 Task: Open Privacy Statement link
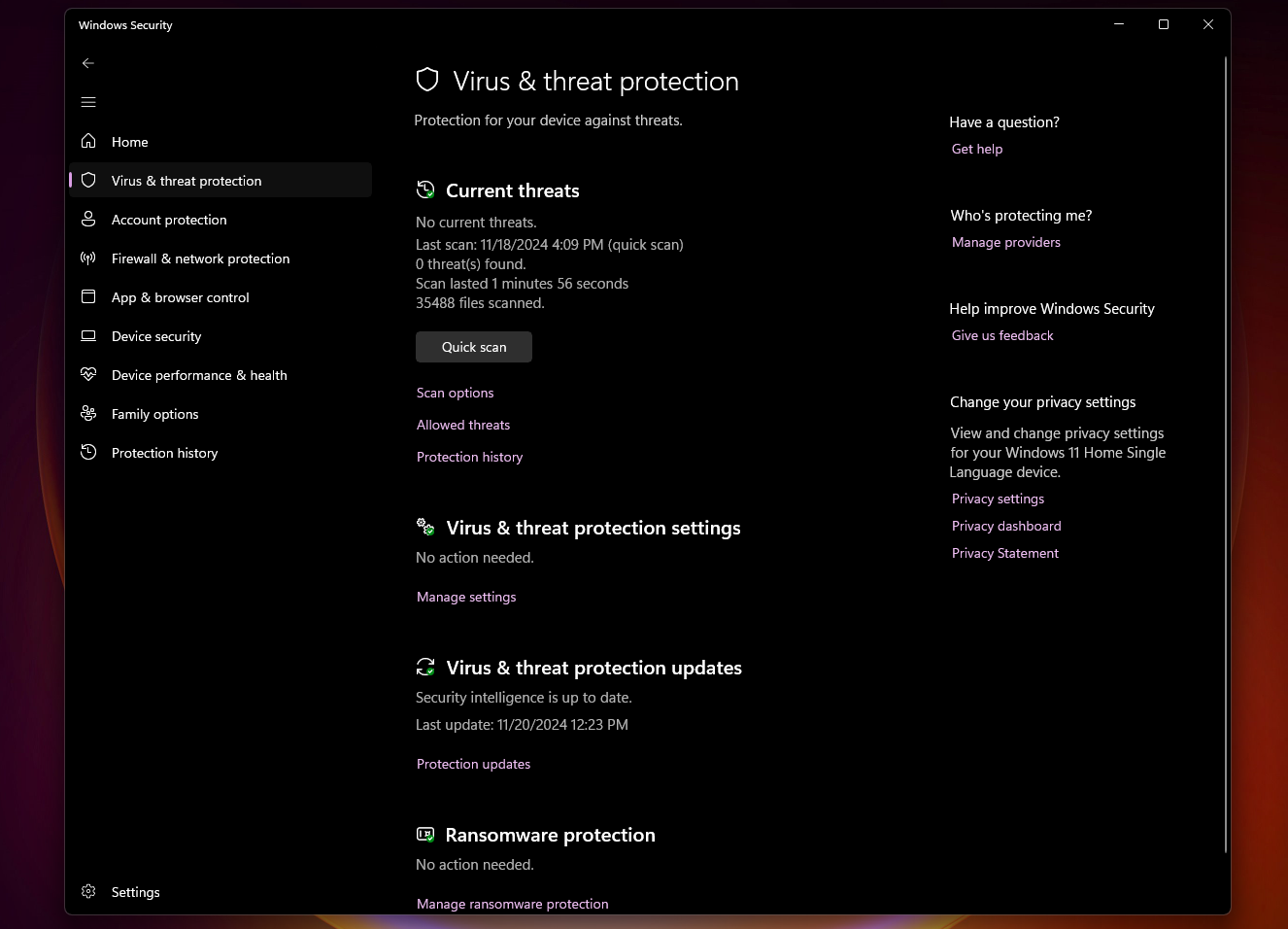click(x=1005, y=553)
